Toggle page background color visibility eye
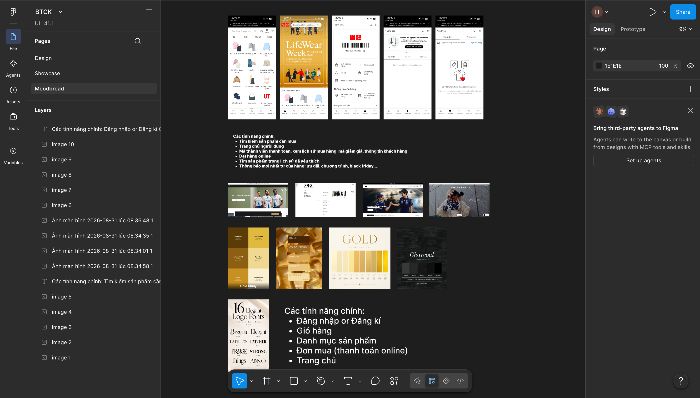700x398 pixels. coord(690,66)
